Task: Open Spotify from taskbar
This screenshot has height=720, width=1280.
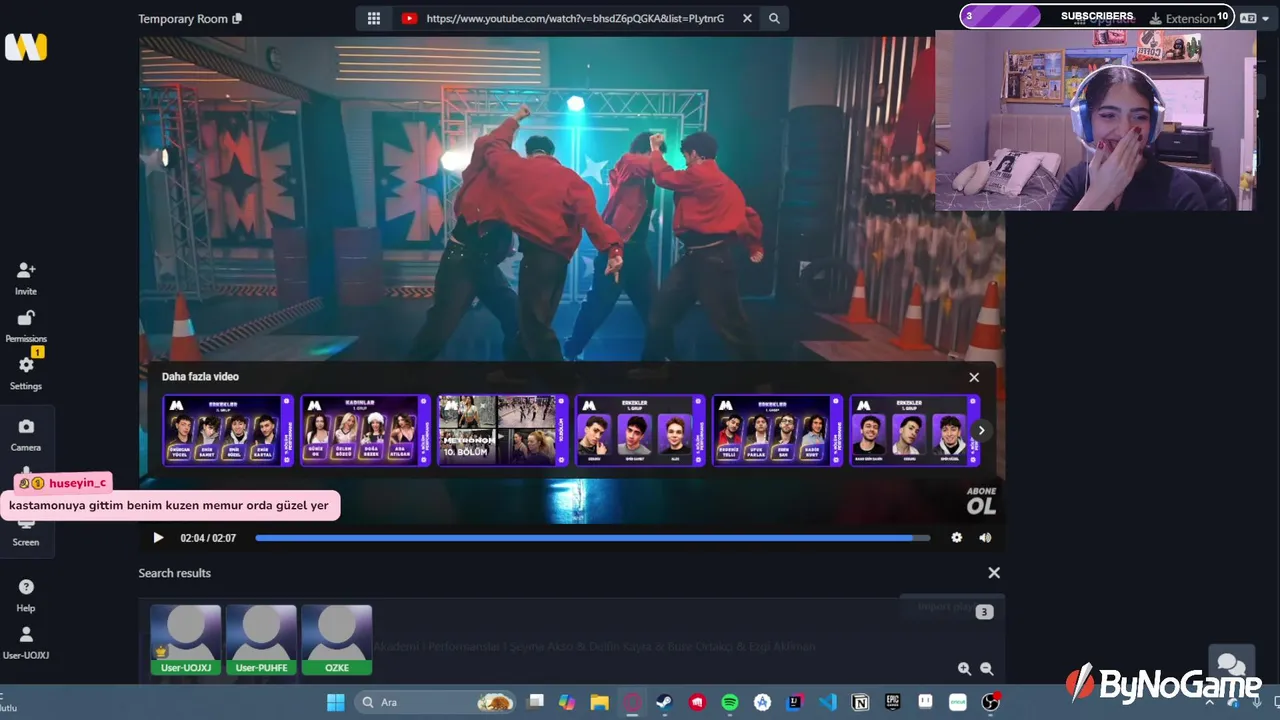Action: [x=730, y=702]
